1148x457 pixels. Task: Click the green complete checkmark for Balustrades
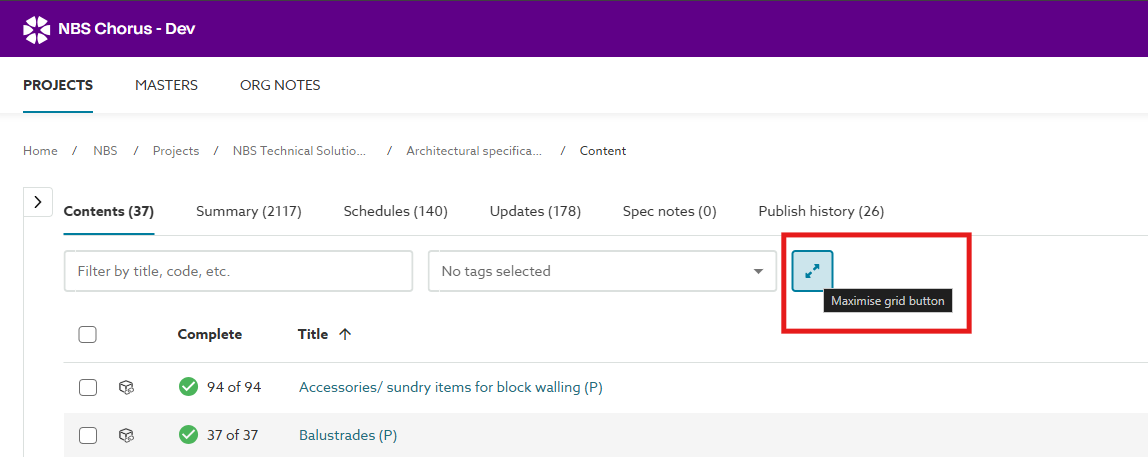(188, 435)
